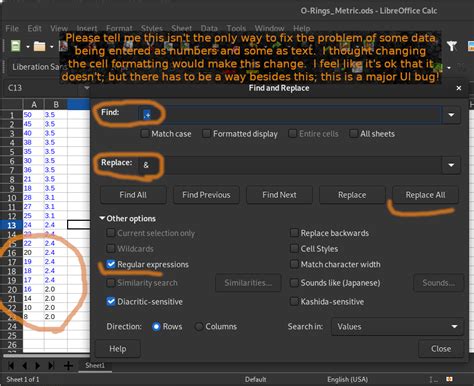The height and width of the screenshot is (386, 474).
Task: Open the New document dropdown arrow
Action: pyautogui.click(x=28, y=46)
